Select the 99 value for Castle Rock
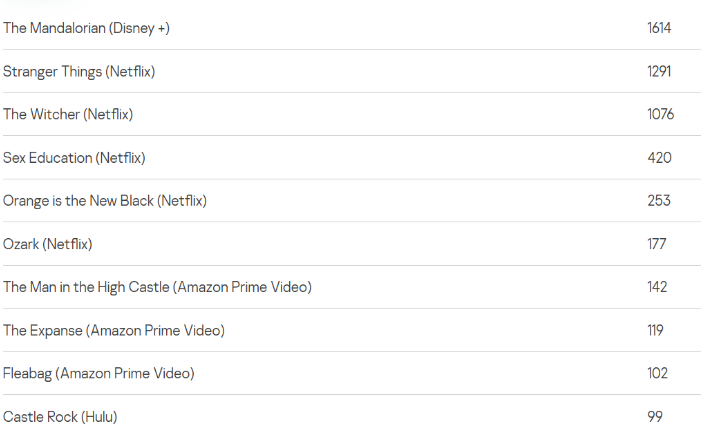 (x=654, y=416)
